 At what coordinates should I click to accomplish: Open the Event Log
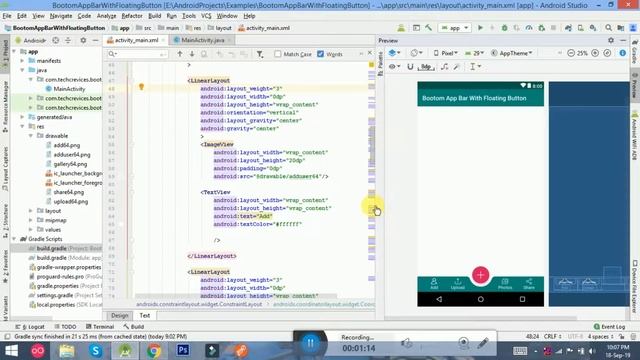tap(609, 327)
